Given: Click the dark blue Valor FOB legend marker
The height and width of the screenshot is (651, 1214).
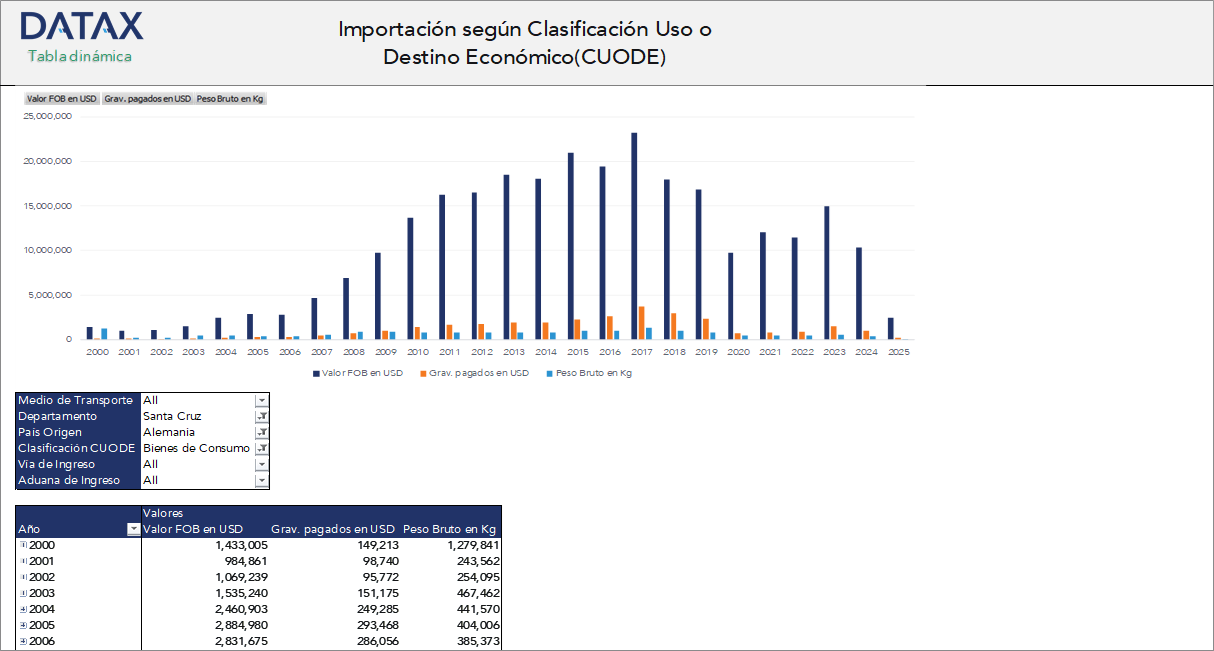Looking at the screenshot, I should pos(317,373).
